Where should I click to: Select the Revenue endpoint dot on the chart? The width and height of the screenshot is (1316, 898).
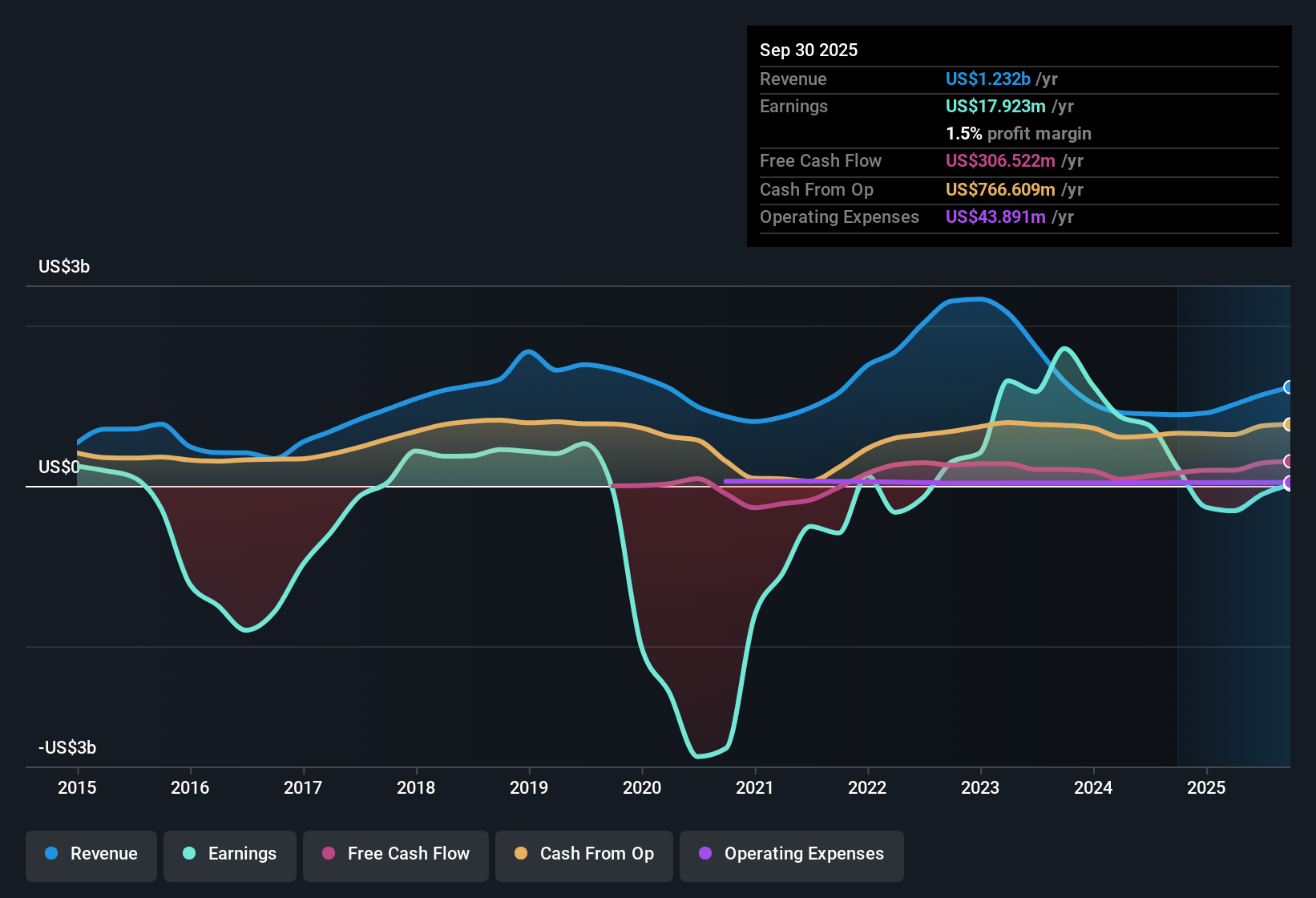click(x=1289, y=387)
